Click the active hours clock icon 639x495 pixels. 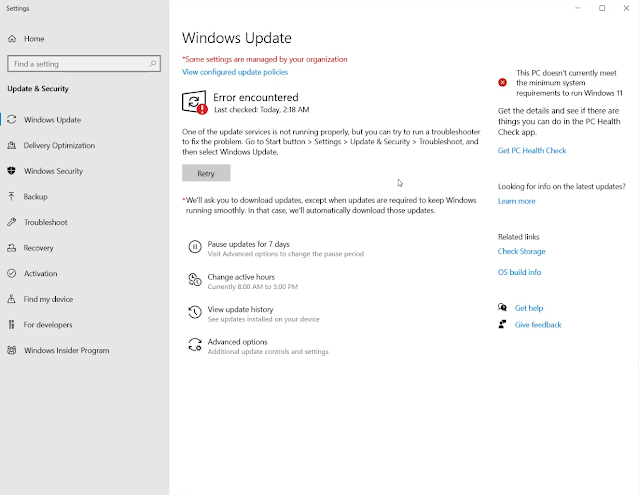[195, 279]
